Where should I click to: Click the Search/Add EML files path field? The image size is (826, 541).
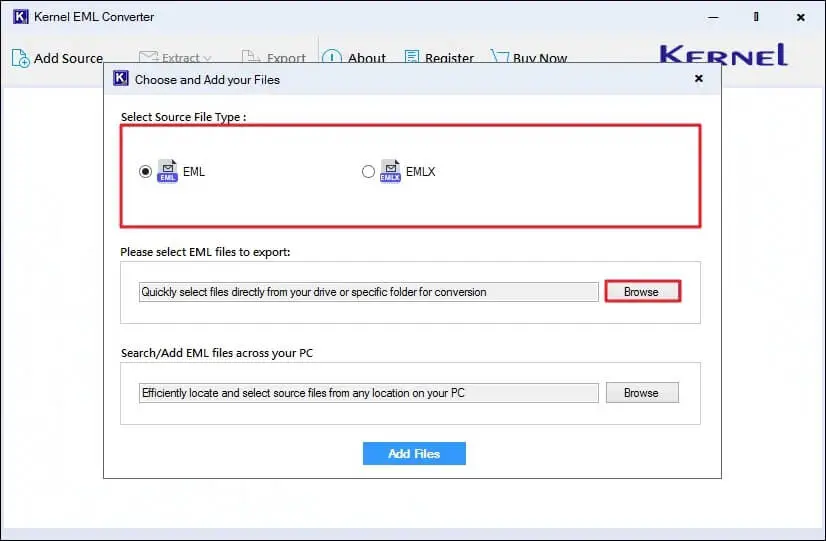(369, 393)
